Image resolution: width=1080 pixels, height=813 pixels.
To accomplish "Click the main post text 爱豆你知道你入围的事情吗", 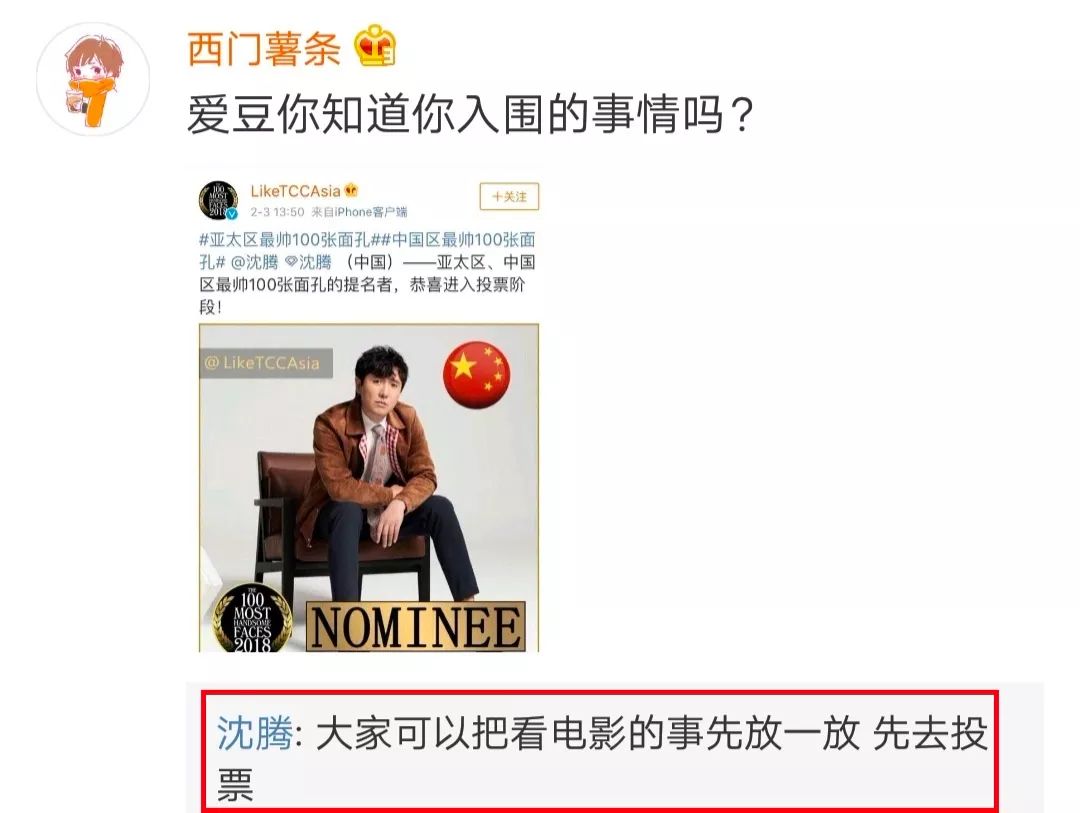I will 471,114.
